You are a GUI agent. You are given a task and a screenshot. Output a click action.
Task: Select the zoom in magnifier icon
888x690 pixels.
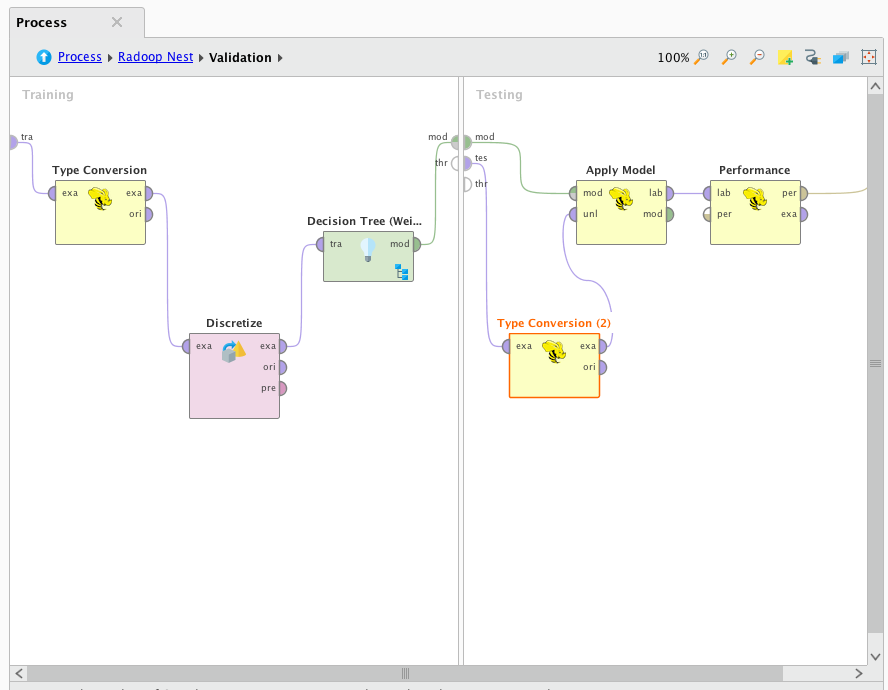tap(729, 57)
